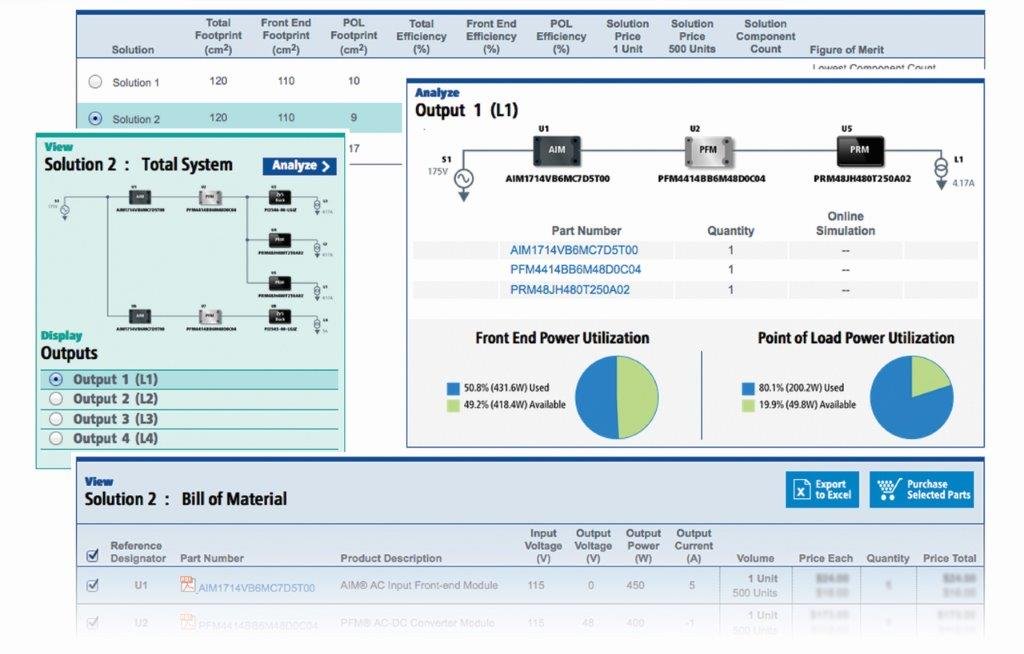Select the PRM module icon U5
The width and height of the screenshot is (1024, 654).
tap(858, 151)
